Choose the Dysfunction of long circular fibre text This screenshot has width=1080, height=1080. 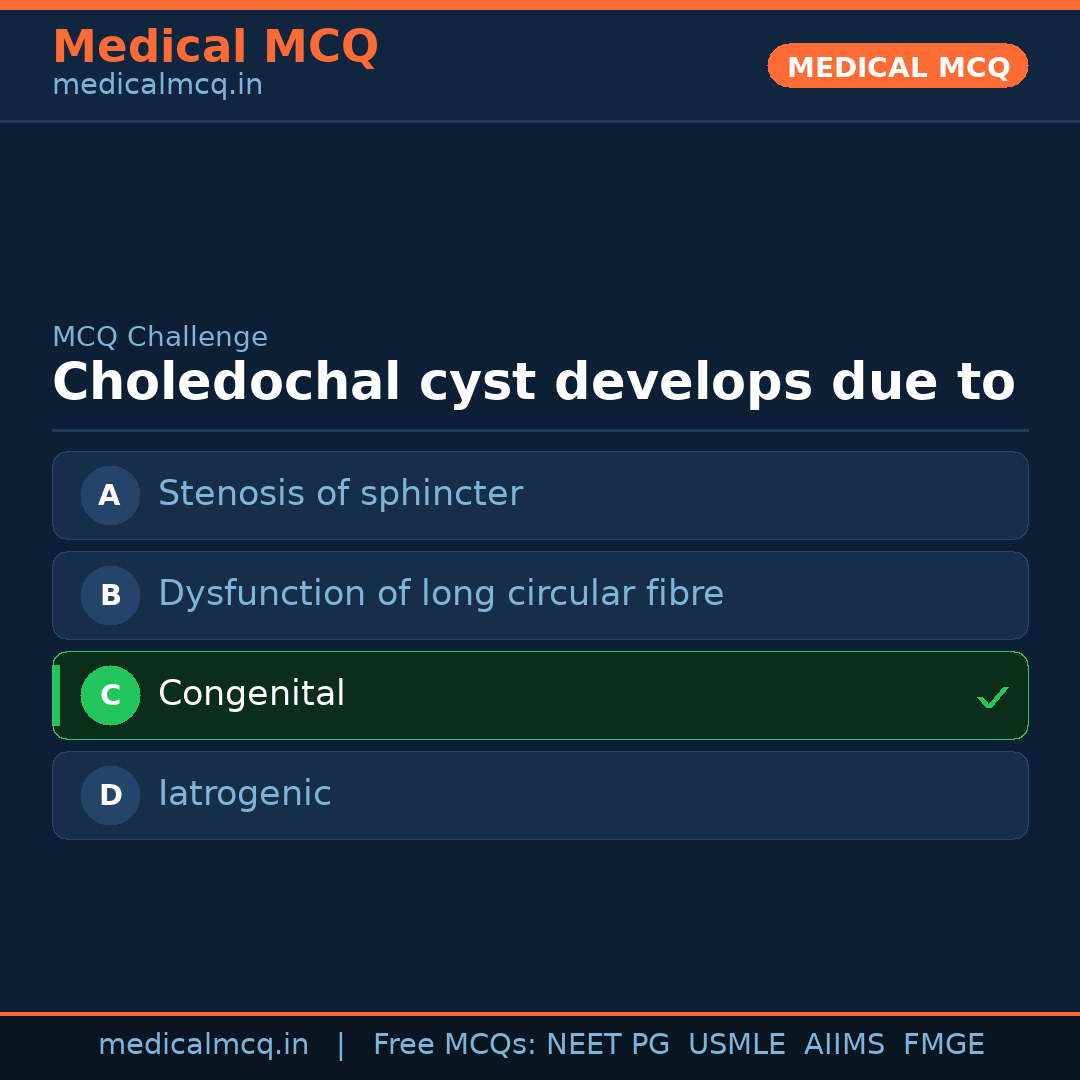(440, 594)
